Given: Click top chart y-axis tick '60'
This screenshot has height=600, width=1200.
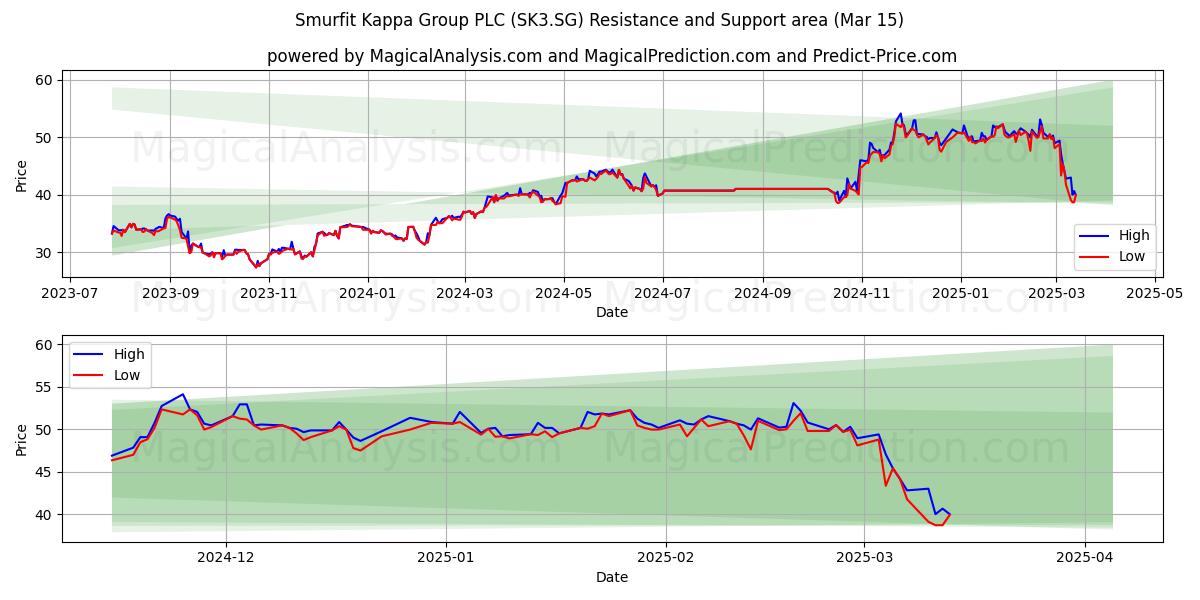Looking at the screenshot, I should click(x=46, y=80).
